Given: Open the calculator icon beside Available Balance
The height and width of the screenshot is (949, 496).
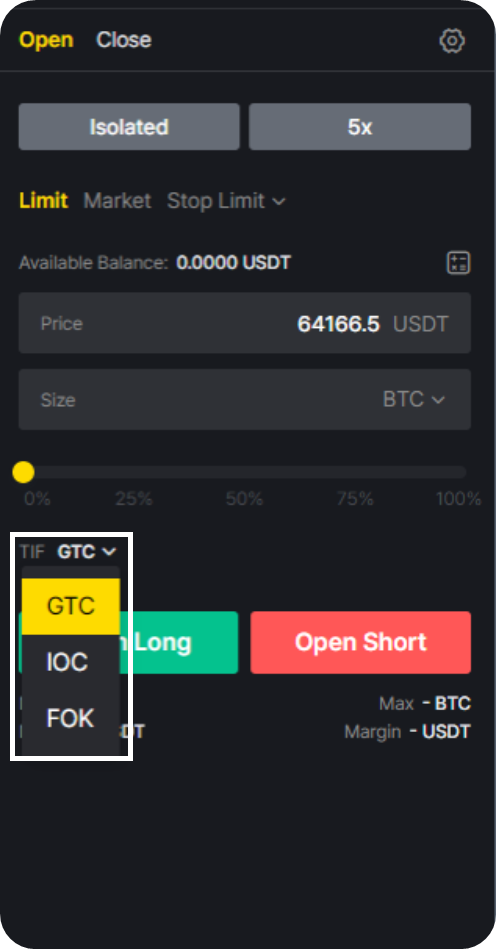Looking at the screenshot, I should click(x=458, y=263).
